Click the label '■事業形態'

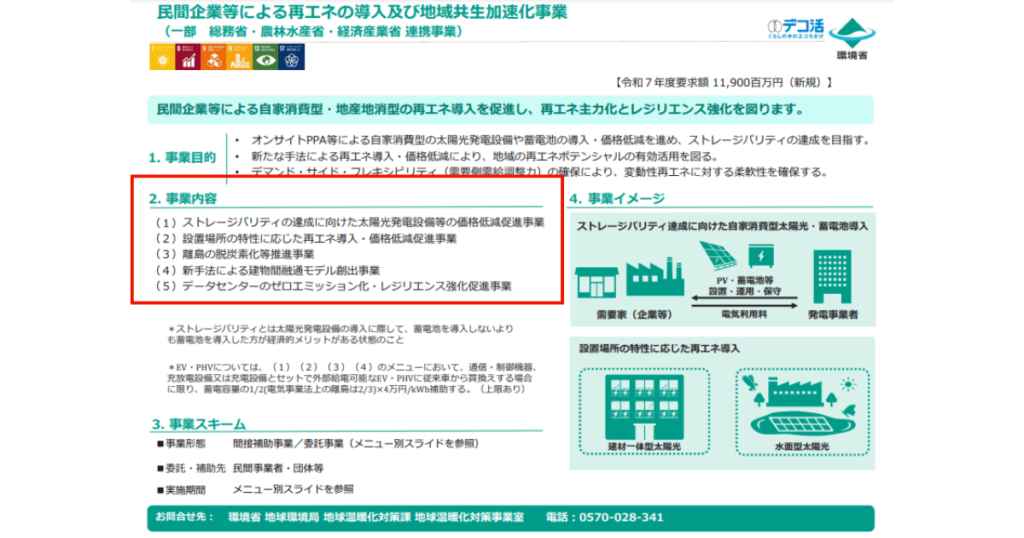click(181, 444)
